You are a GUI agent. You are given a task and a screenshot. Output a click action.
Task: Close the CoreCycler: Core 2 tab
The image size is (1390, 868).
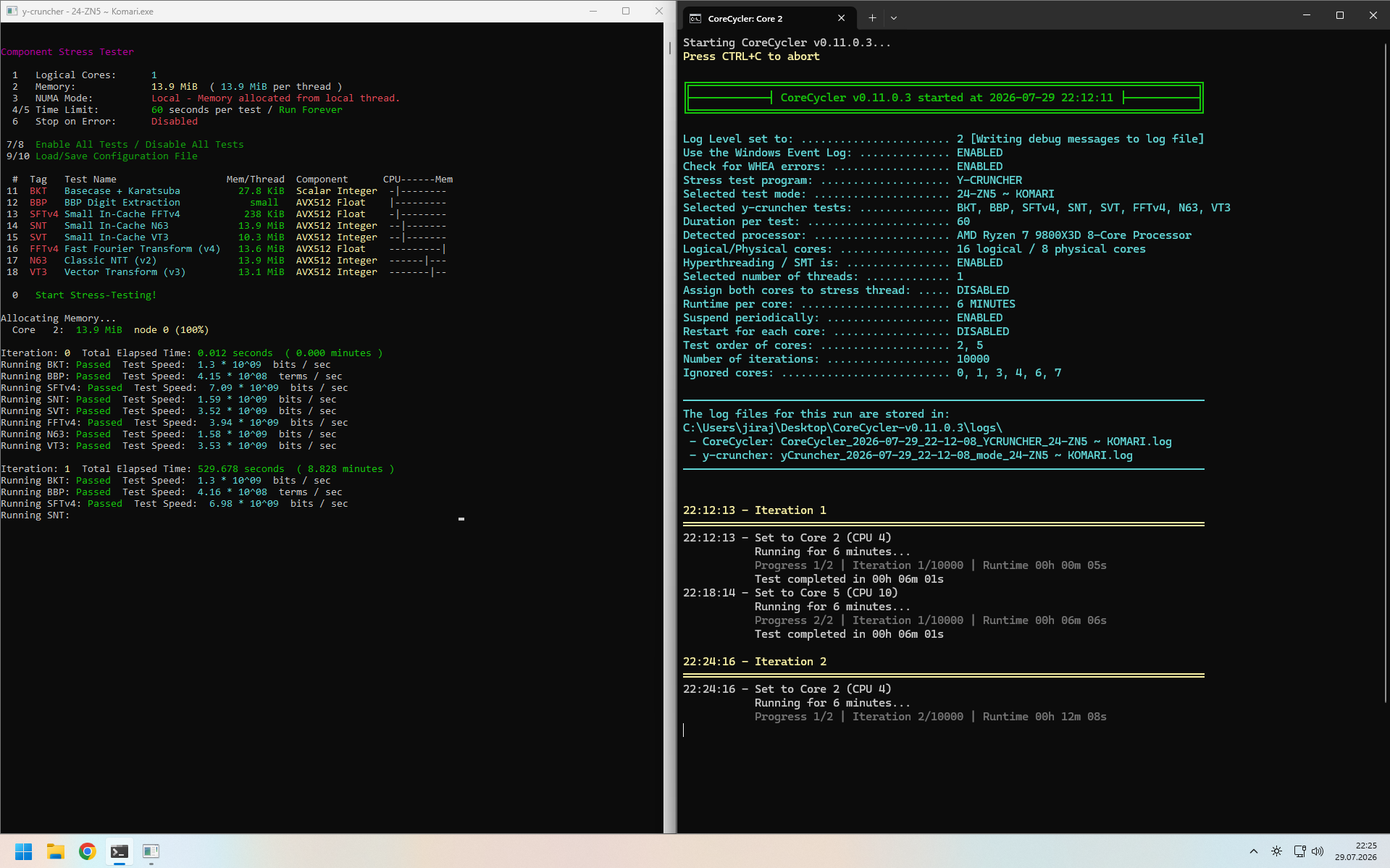(x=841, y=18)
